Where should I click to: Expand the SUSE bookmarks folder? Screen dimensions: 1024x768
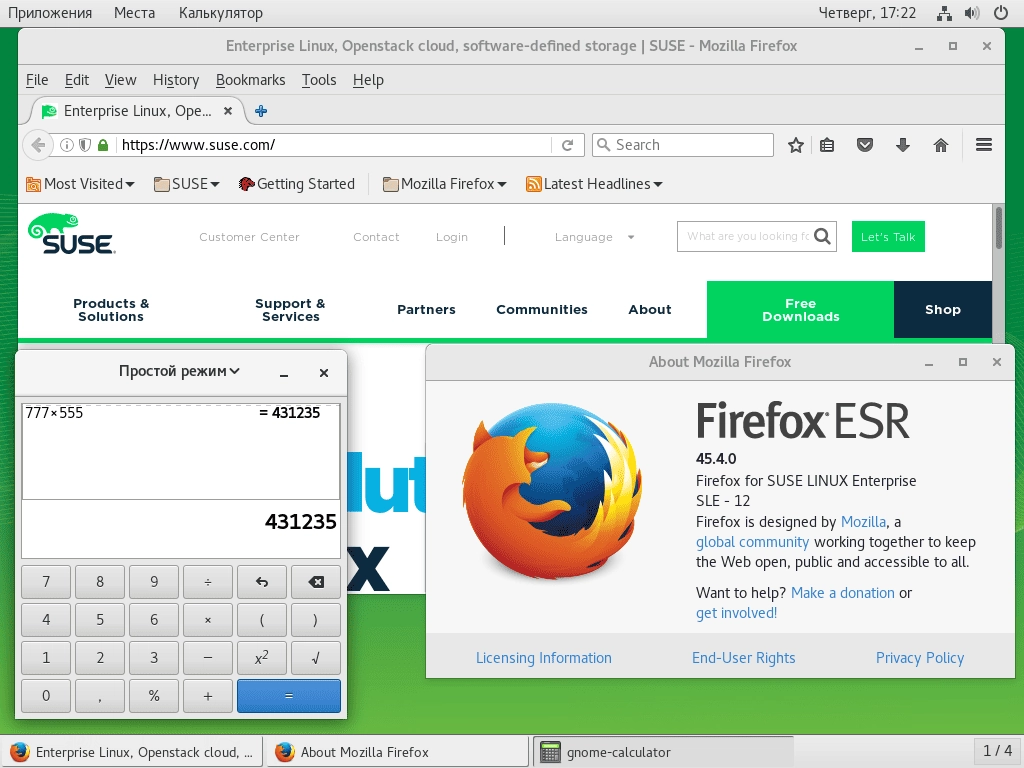click(x=187, y=184)
